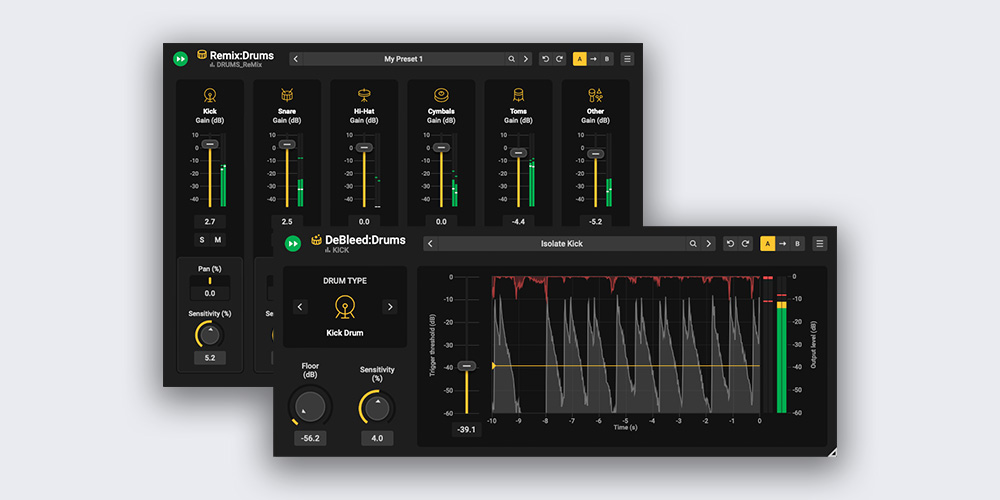The width and height of the screenshot is (1000, 500).
Task: Click the redo icon in Remix:Drums header
Action: [x=560, y=59]
